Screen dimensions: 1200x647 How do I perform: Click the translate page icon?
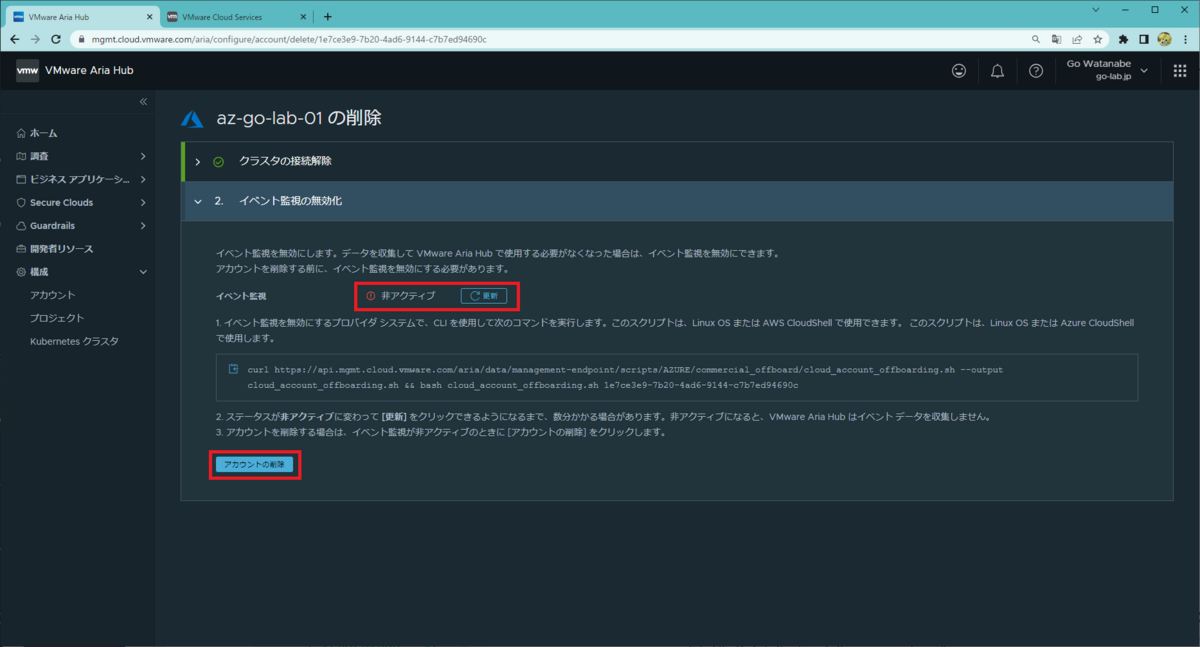pyautogui.click(x=1056, y=39)
